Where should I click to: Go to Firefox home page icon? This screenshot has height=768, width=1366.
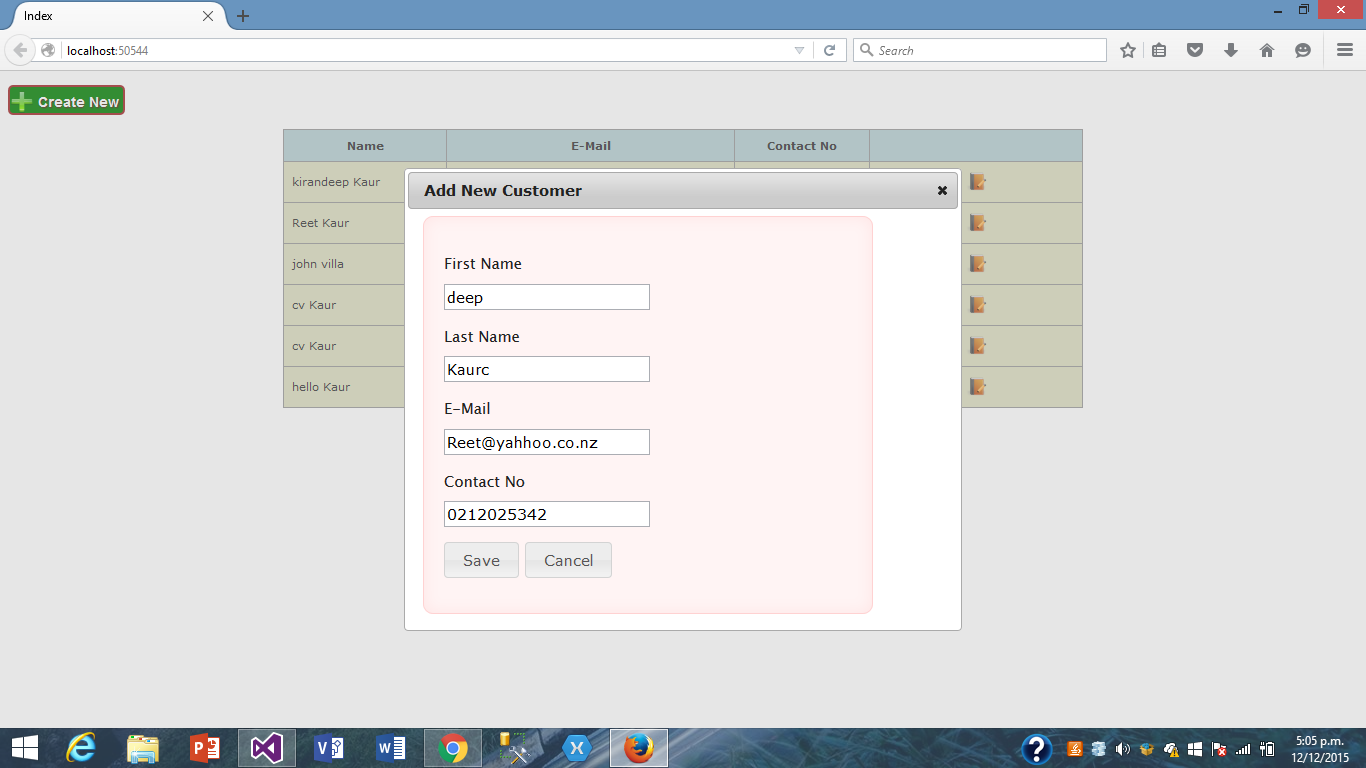1267,50
